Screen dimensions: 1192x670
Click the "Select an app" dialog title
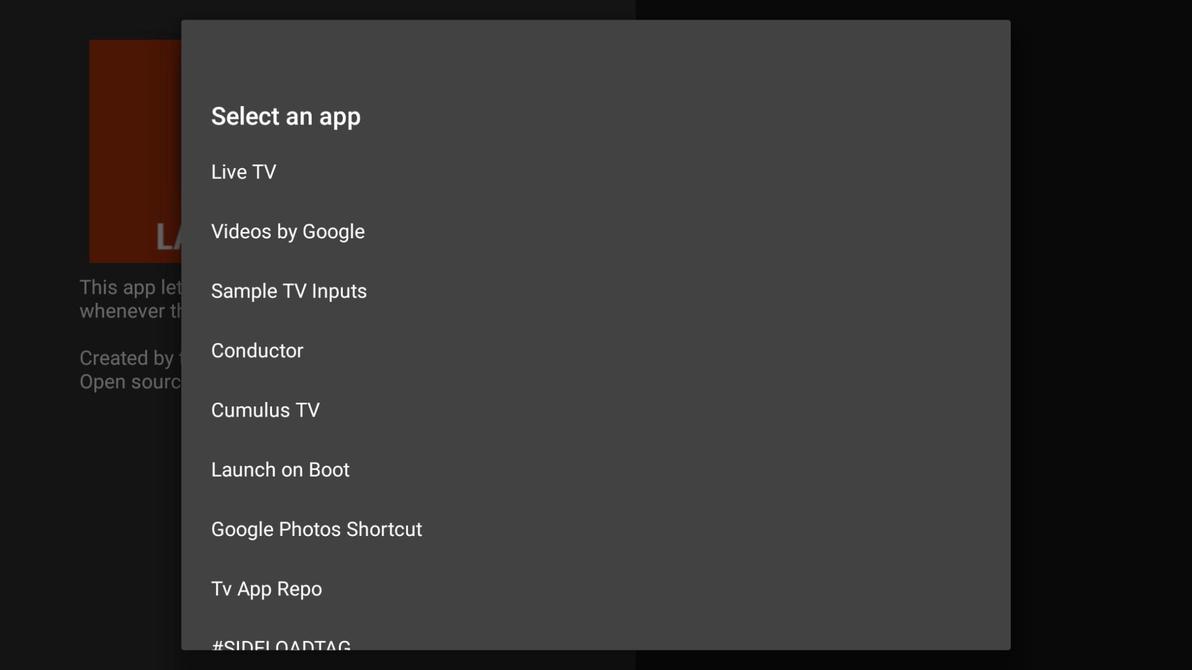pyautogui.click(x=286, y=116)
